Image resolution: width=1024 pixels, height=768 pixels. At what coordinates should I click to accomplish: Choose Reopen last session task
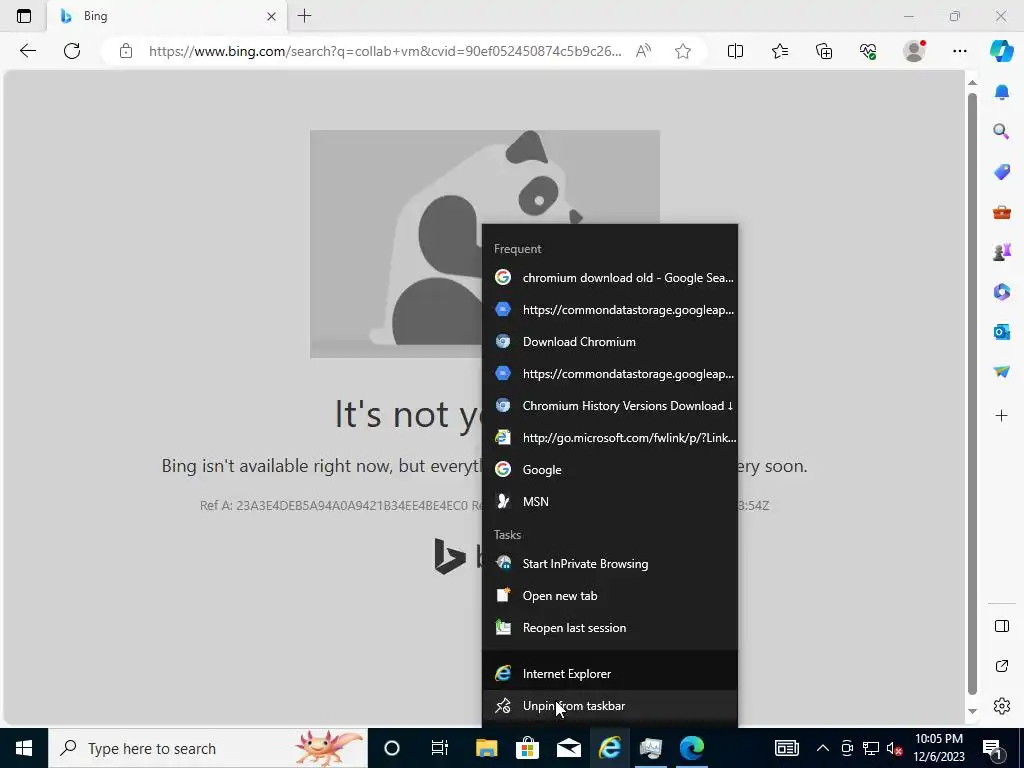tap(610, 628)
